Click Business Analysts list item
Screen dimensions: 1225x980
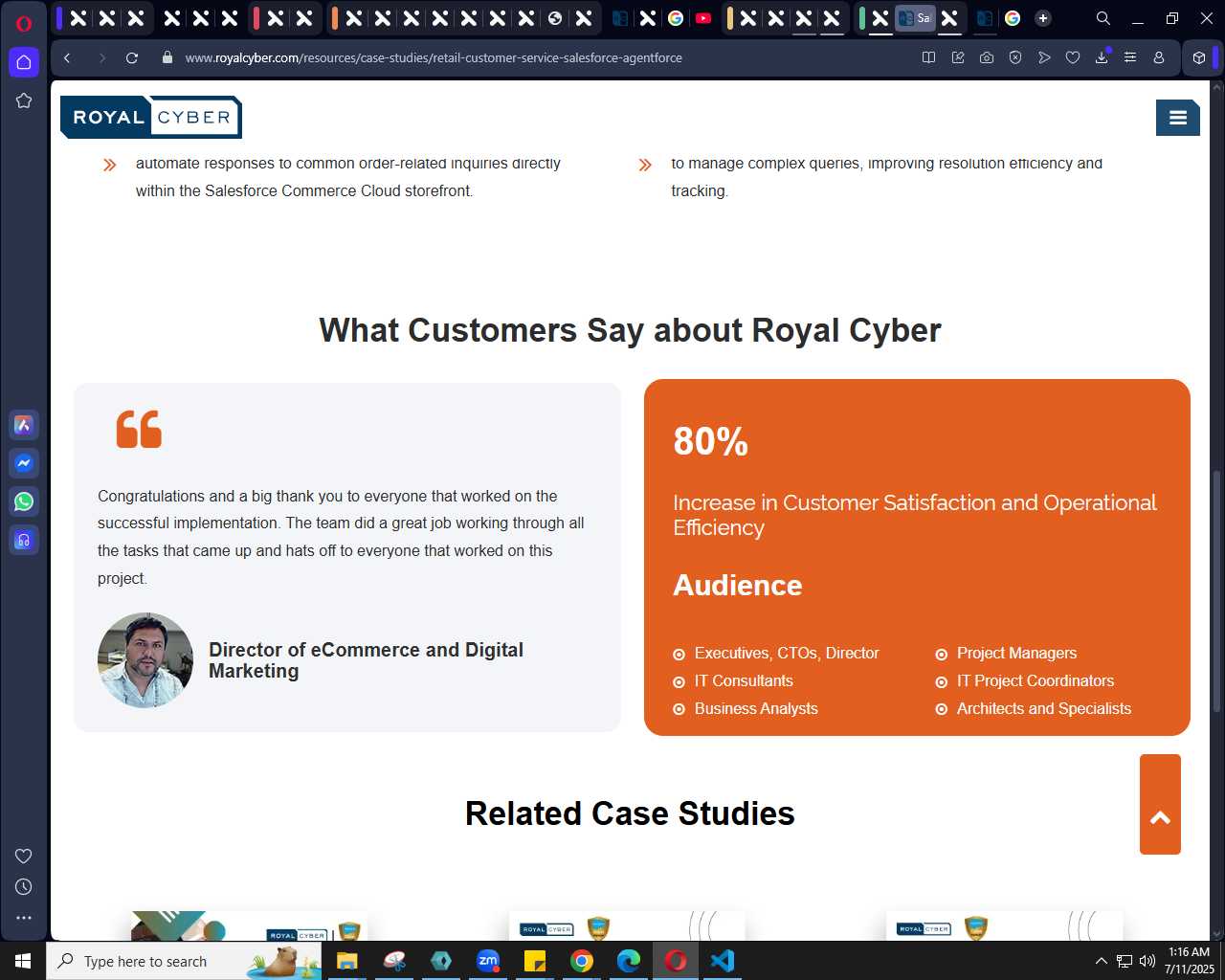pos(756,709)
